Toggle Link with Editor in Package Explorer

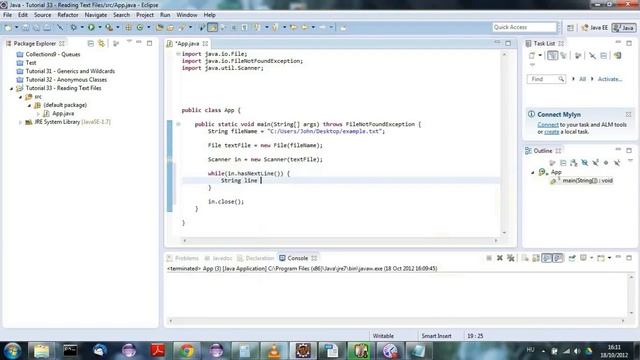click(x=101, y=43)
